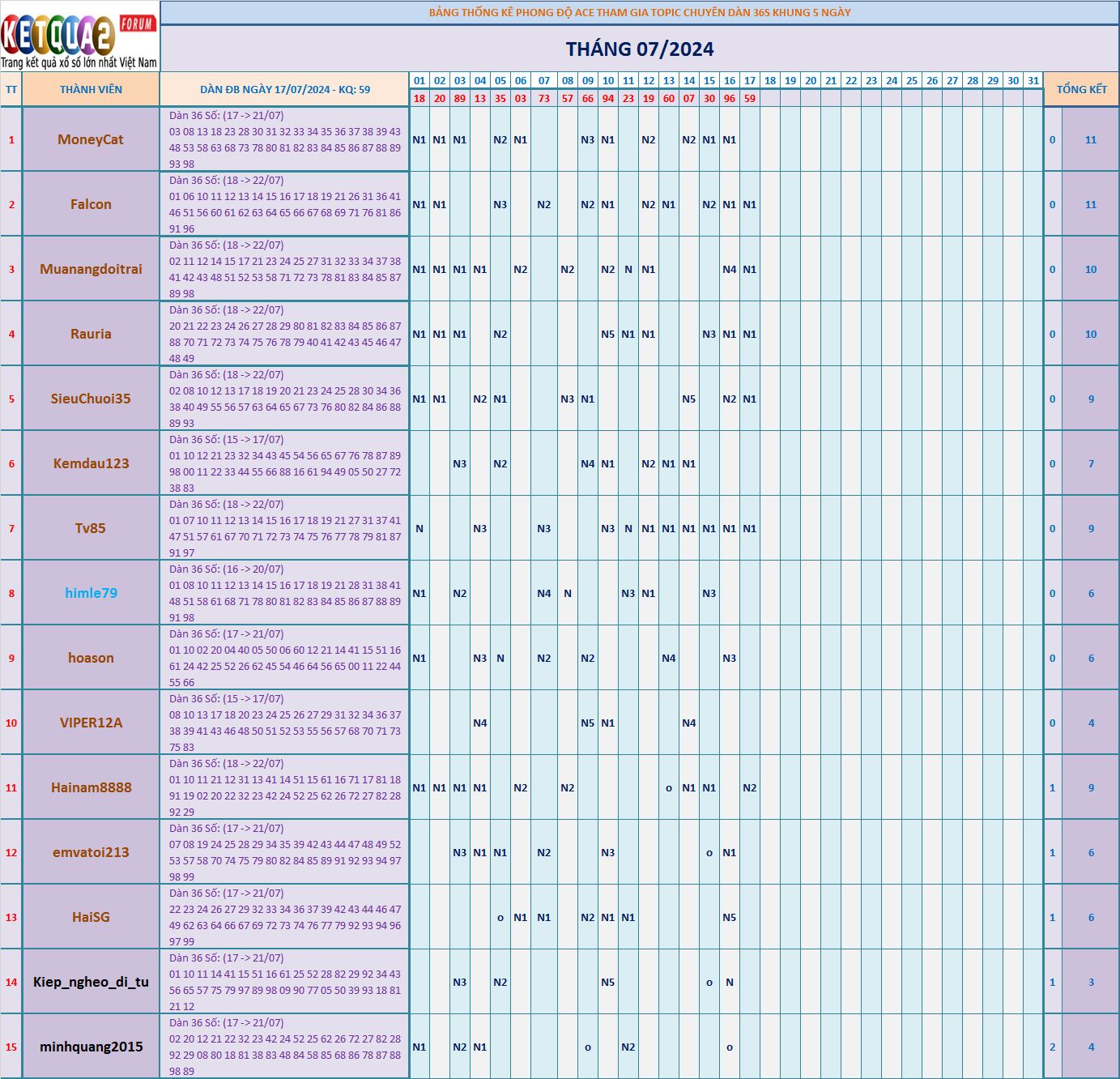1120x1079 pixels.
Task: Select member emvatoi213
Action: [91, 852]
